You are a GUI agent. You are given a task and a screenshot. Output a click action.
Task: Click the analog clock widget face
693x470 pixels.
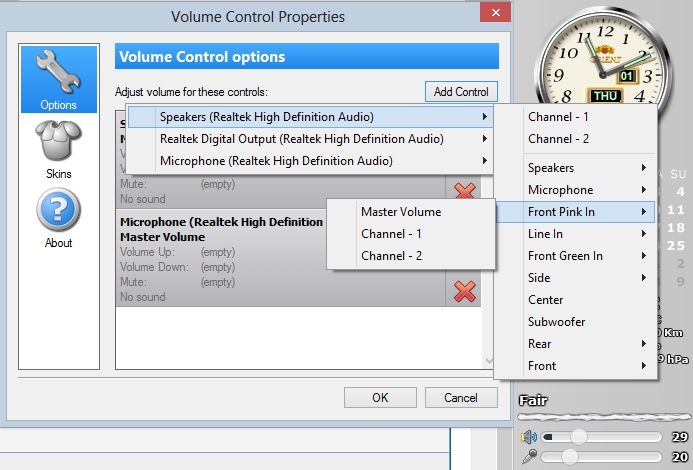click(598, 62)
